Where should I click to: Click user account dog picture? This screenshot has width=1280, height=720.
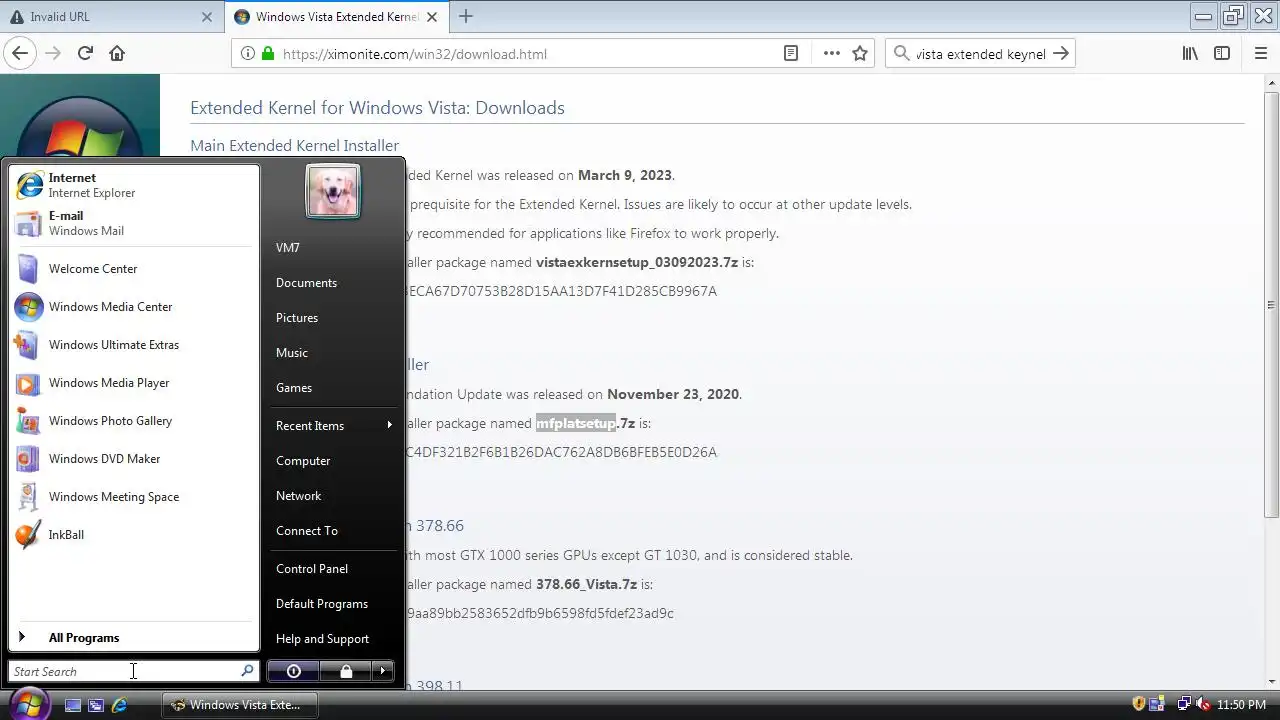[x=333, y=191]
